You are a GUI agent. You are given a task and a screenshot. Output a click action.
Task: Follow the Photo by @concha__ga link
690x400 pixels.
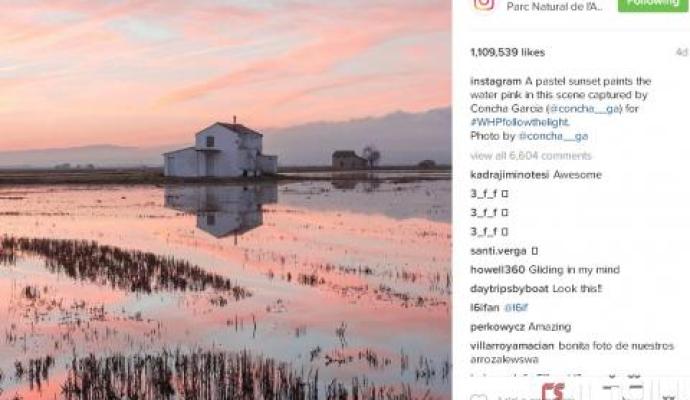pyautogui.click(x=553, y=136)
